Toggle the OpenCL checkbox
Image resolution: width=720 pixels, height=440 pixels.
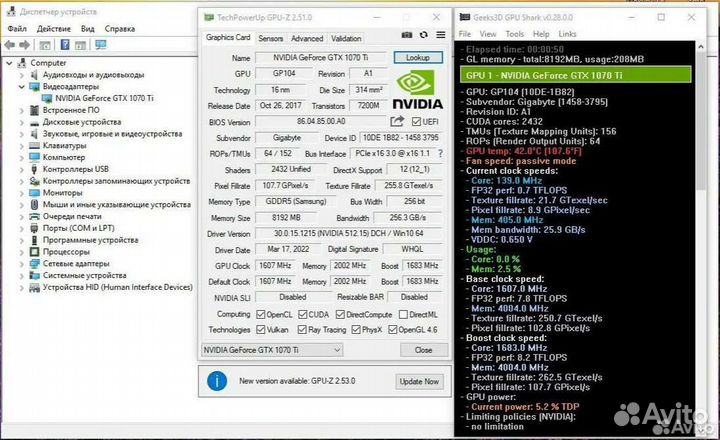pos(261,315)
